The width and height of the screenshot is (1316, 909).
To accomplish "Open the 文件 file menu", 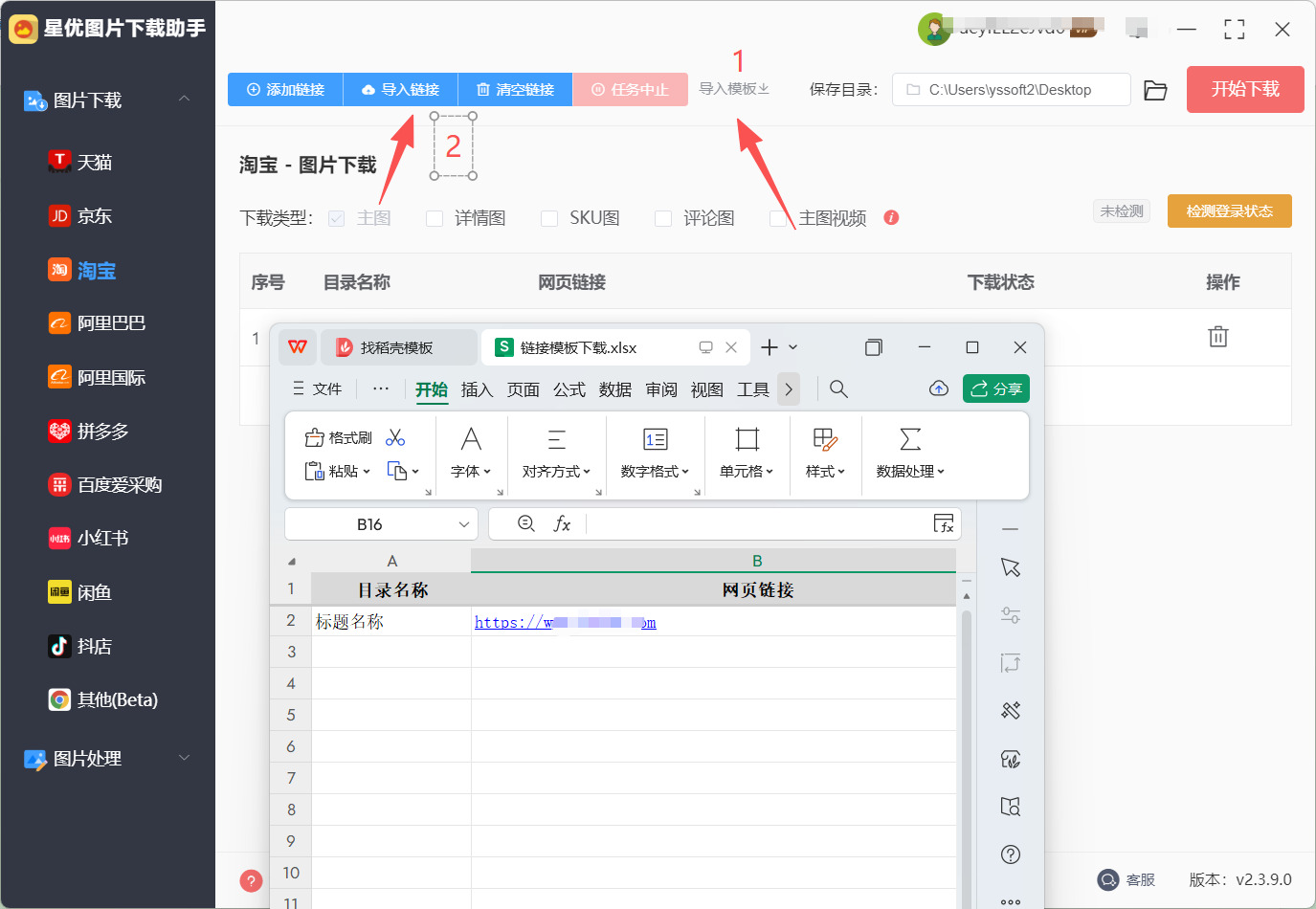I will click(x=317, y=389).
